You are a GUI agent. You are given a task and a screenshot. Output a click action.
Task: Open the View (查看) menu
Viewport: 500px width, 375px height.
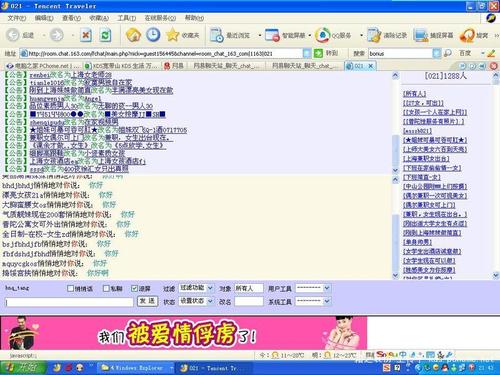[71, 18]
